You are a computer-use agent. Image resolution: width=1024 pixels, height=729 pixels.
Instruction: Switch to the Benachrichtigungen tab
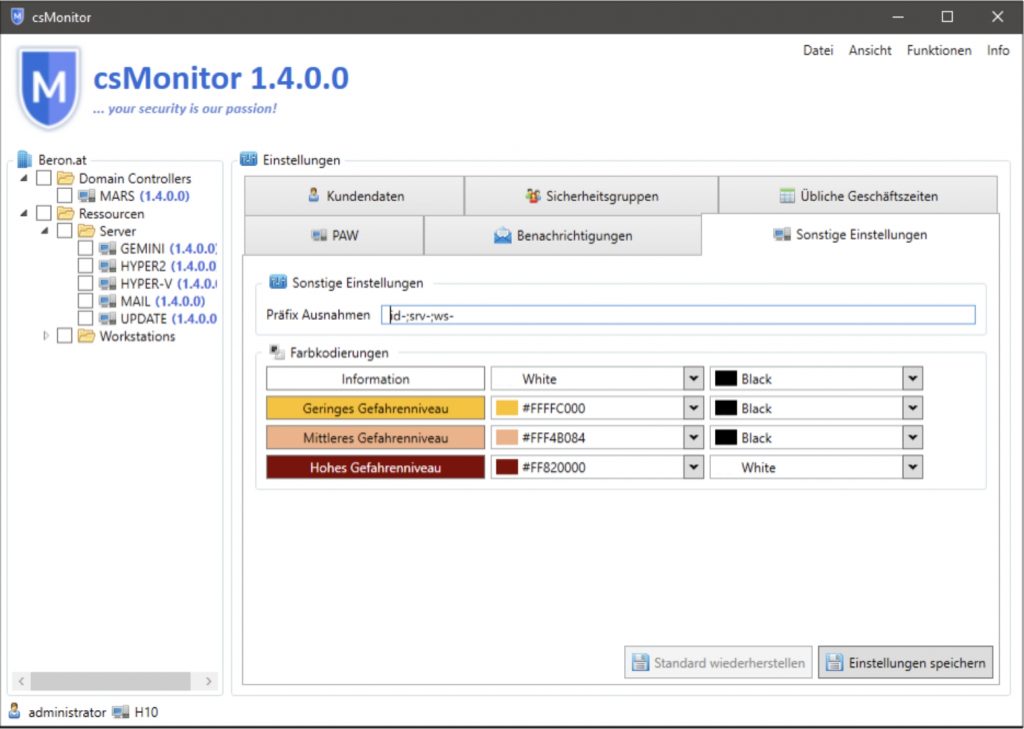(562, 236)
